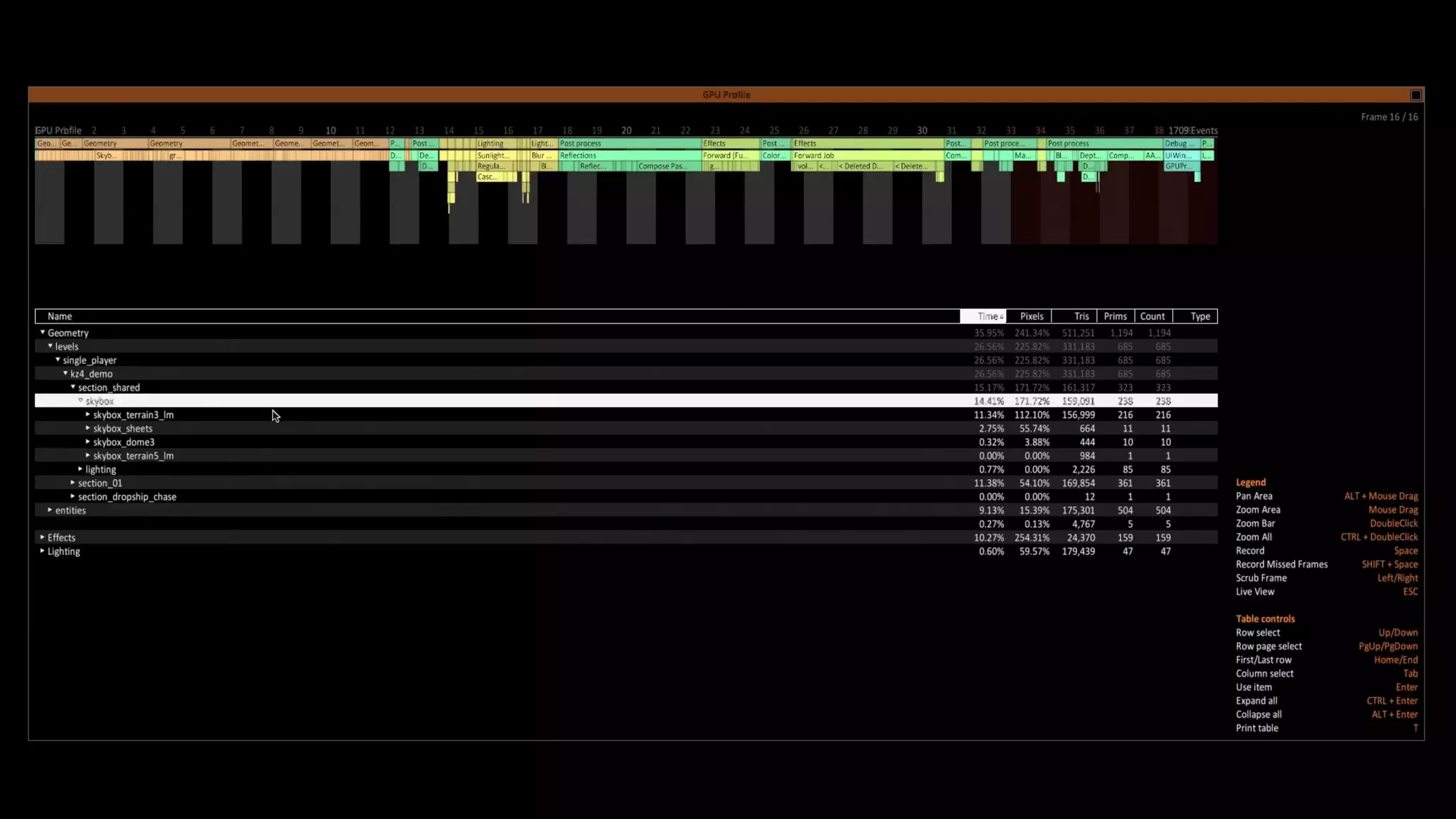Click the Tris column header
Image resolution: width=1456 pixels, height=819 pixels.
point(1080,316)
